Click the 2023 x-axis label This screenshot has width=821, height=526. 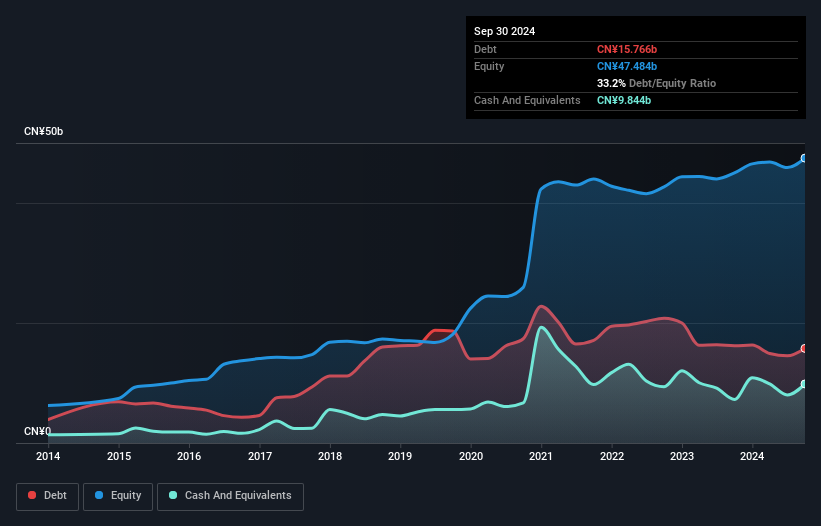coord(682,456)
